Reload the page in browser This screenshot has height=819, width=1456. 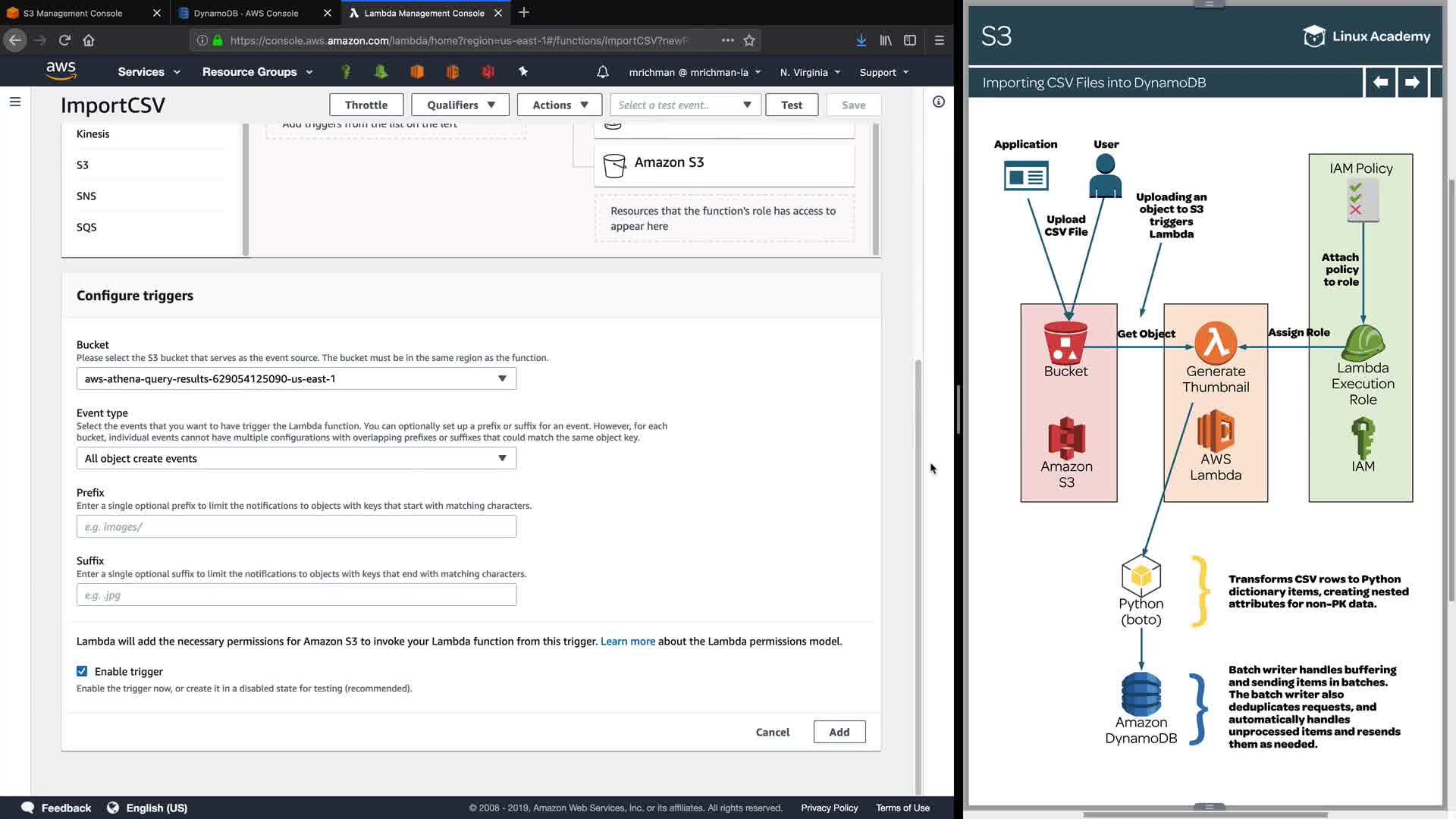pos(64,40)
